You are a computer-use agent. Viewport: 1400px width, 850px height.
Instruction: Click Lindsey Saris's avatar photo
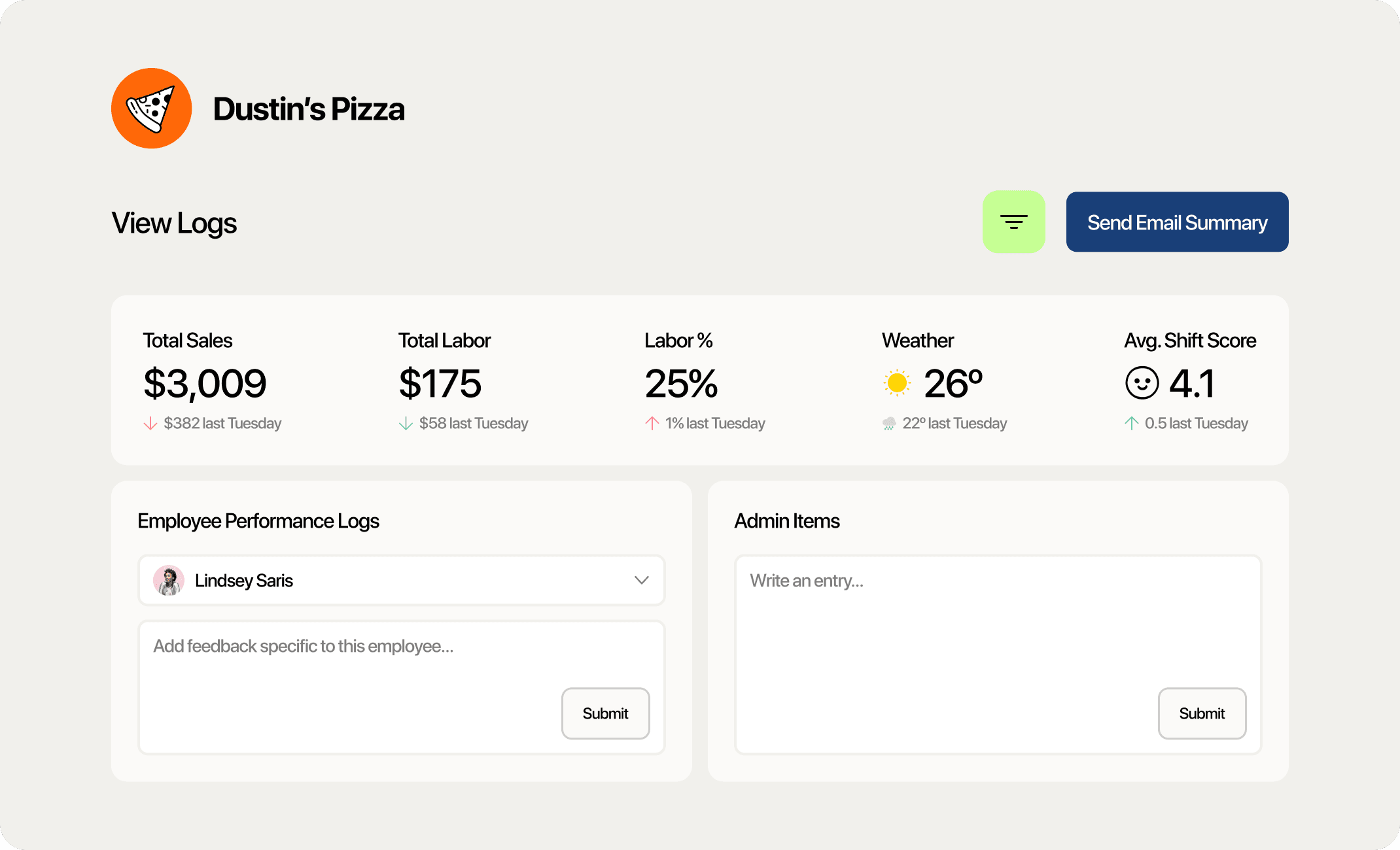(169, 581)
